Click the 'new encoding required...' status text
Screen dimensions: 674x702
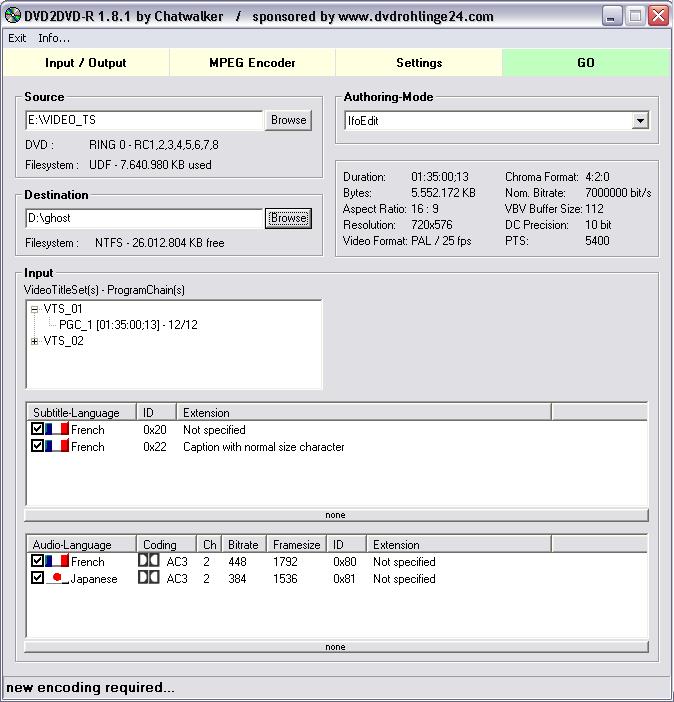pos(90,687)
